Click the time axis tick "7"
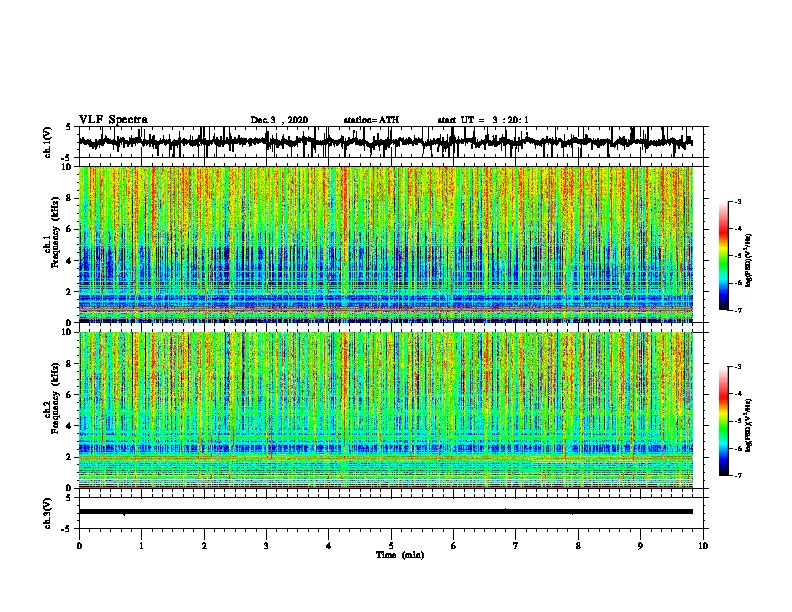This screenshot has height=612, width=792. coord(516,546)
